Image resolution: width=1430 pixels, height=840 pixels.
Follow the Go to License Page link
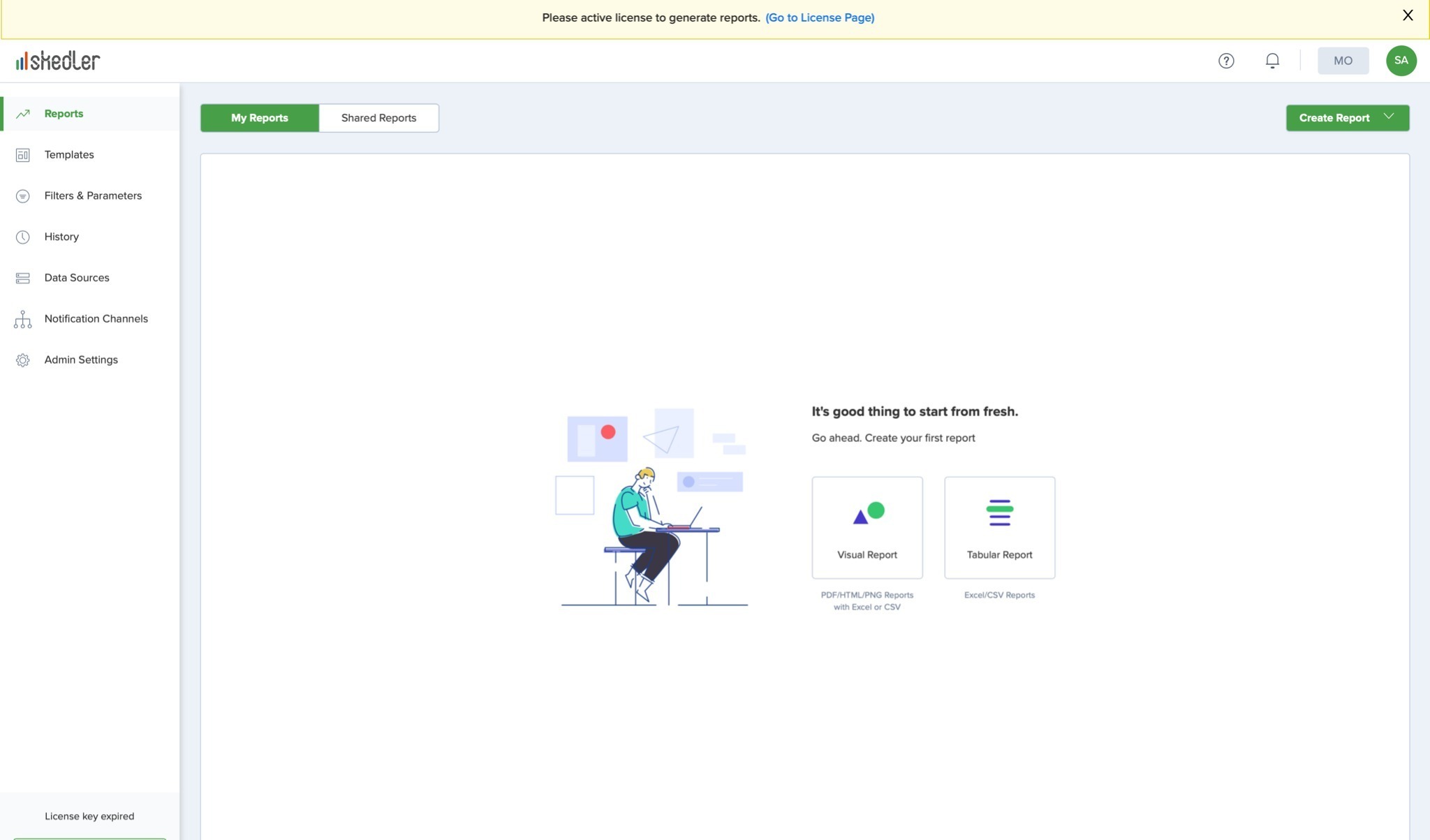click(820, 18)
